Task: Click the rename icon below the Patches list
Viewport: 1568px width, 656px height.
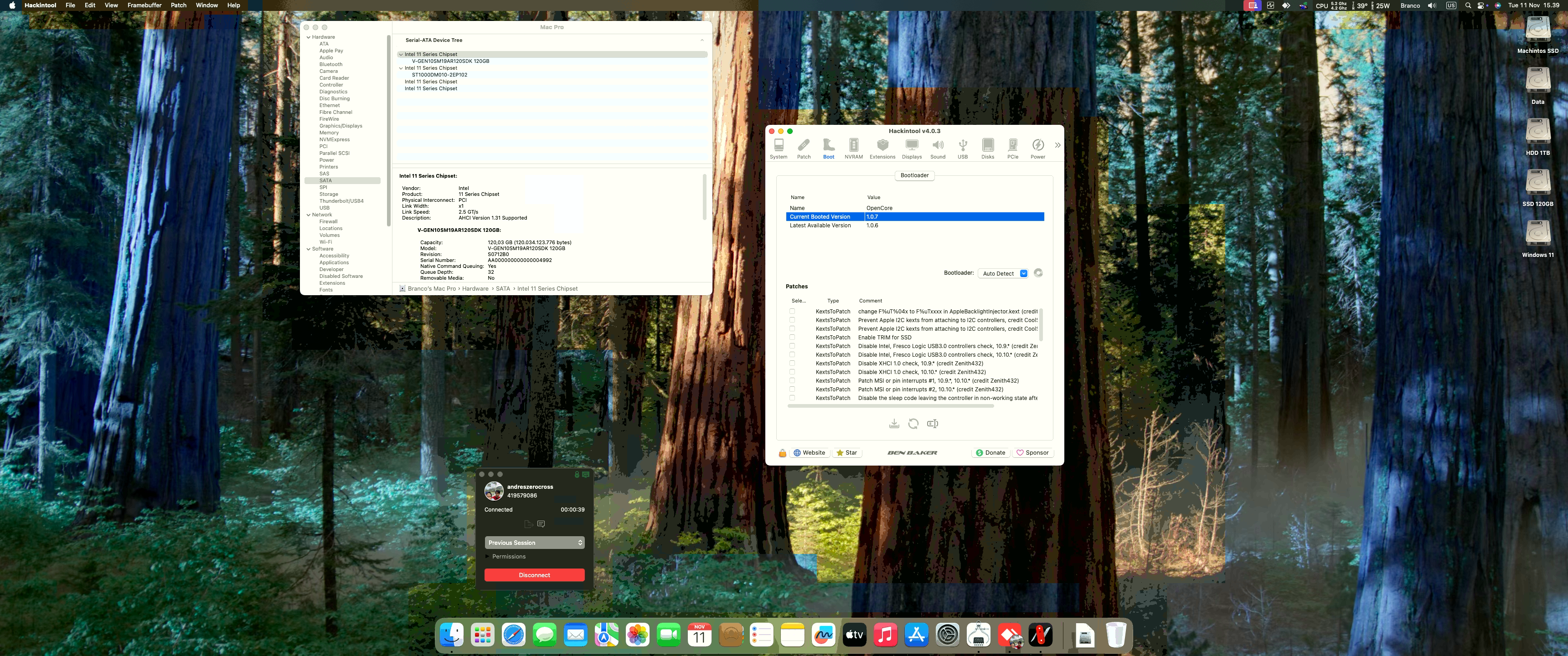Action: point(933,424)
